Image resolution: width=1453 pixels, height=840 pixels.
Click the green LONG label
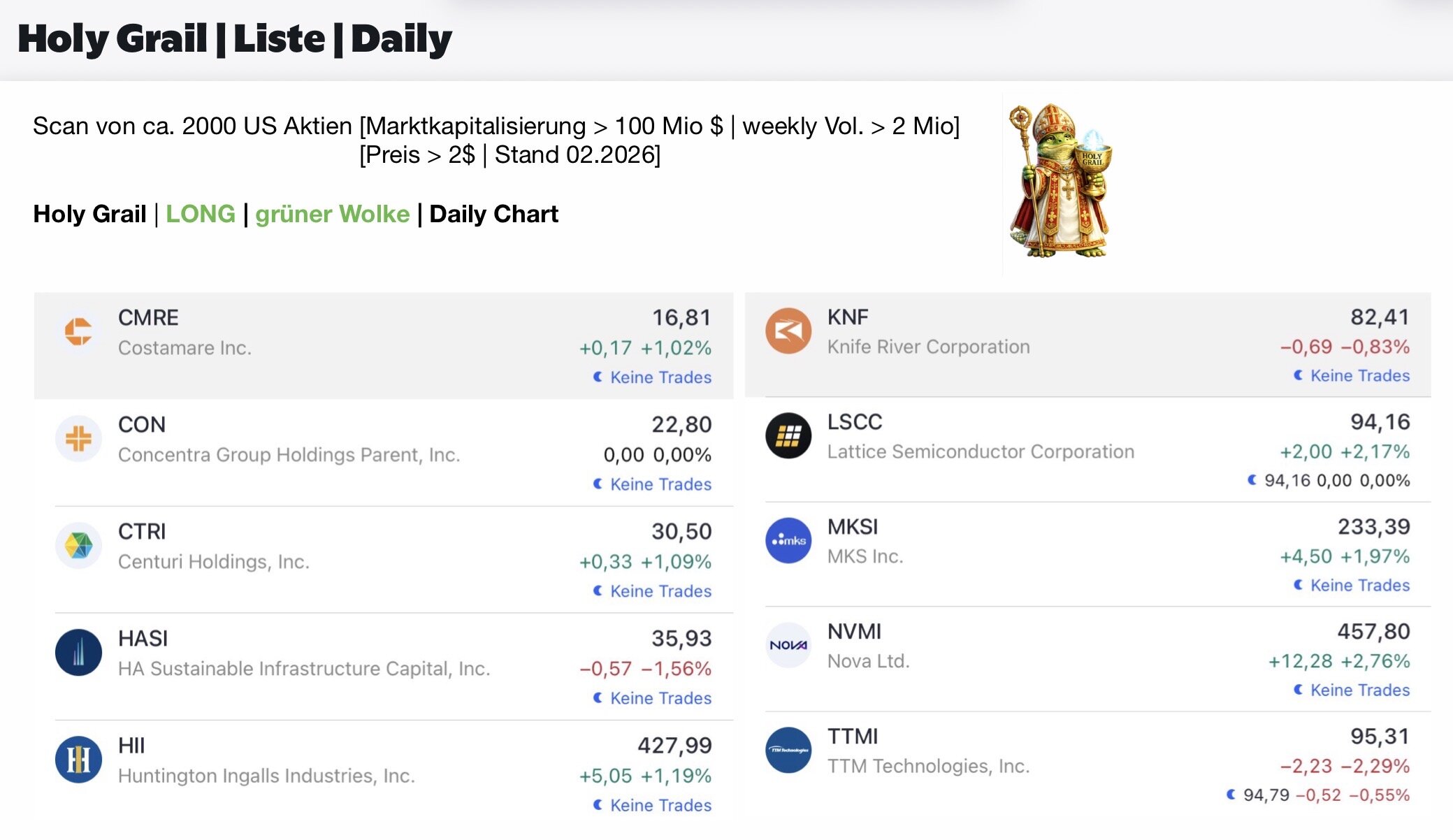pyautogui.click(x=201, y=214)
